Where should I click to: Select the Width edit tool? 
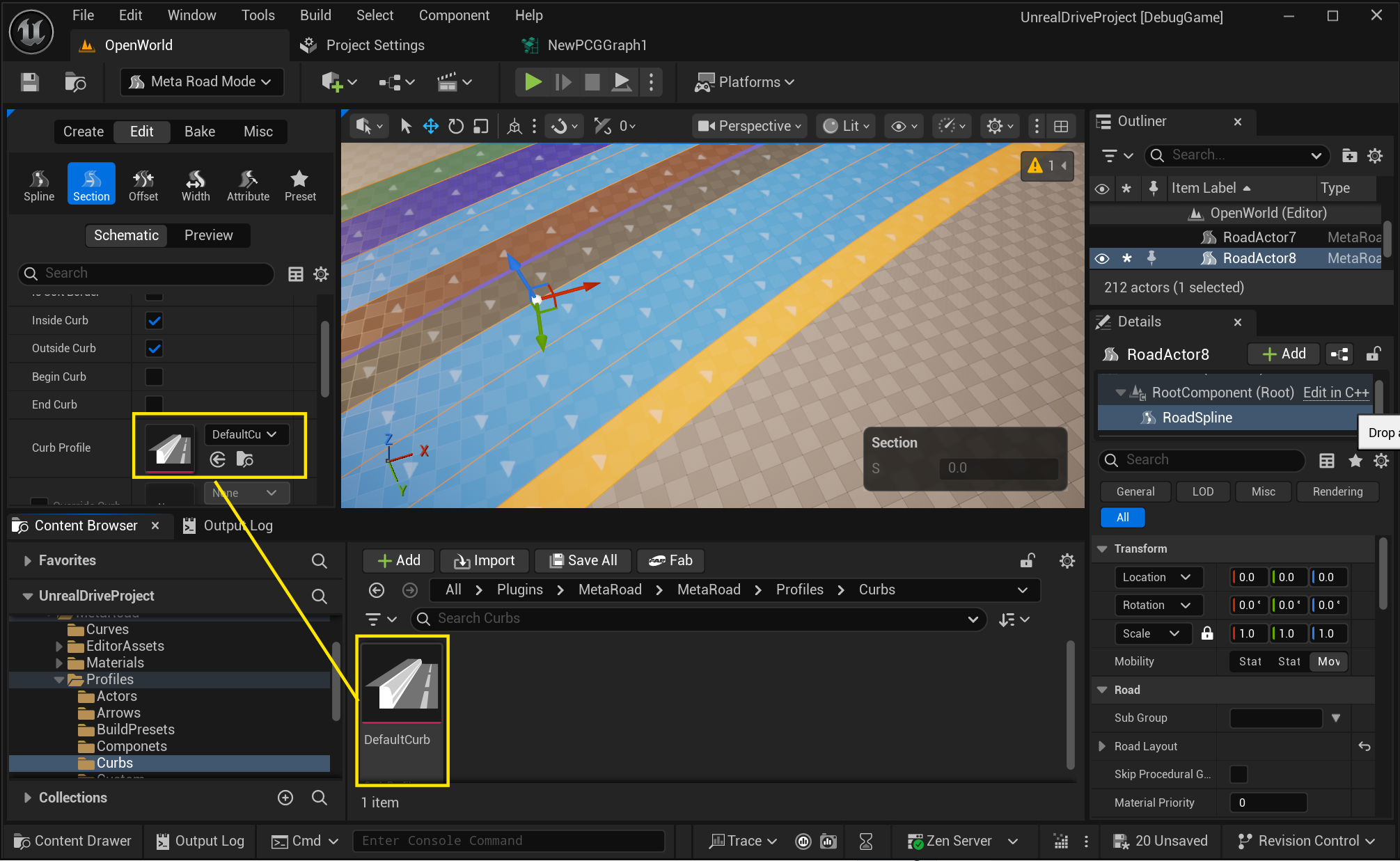point(196,185)
